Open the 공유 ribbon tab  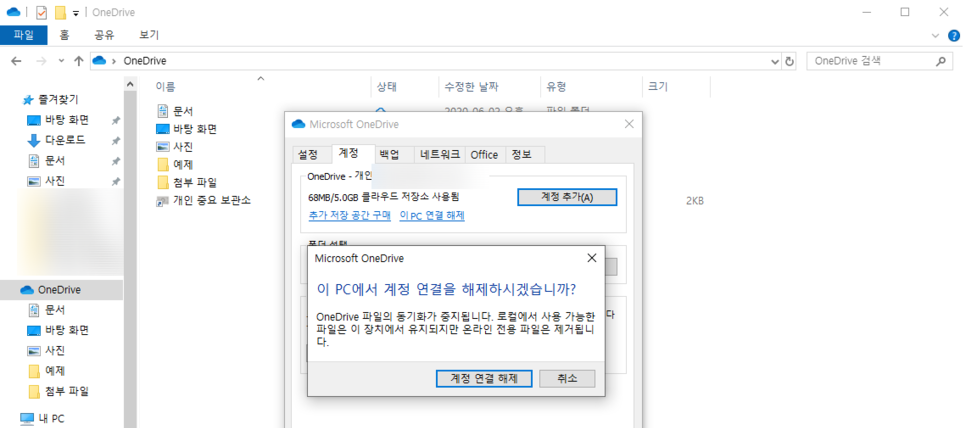click(x=104, y=35)
